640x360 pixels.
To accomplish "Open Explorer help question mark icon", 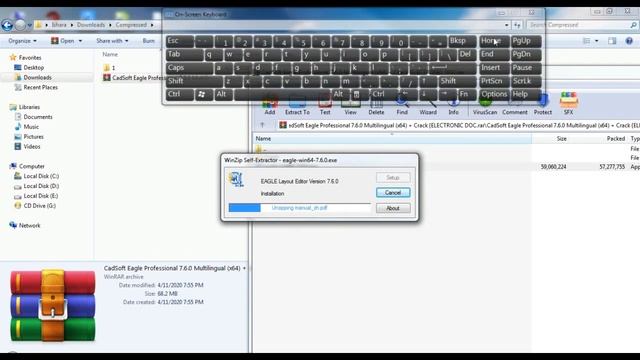I will pos(629,41).
